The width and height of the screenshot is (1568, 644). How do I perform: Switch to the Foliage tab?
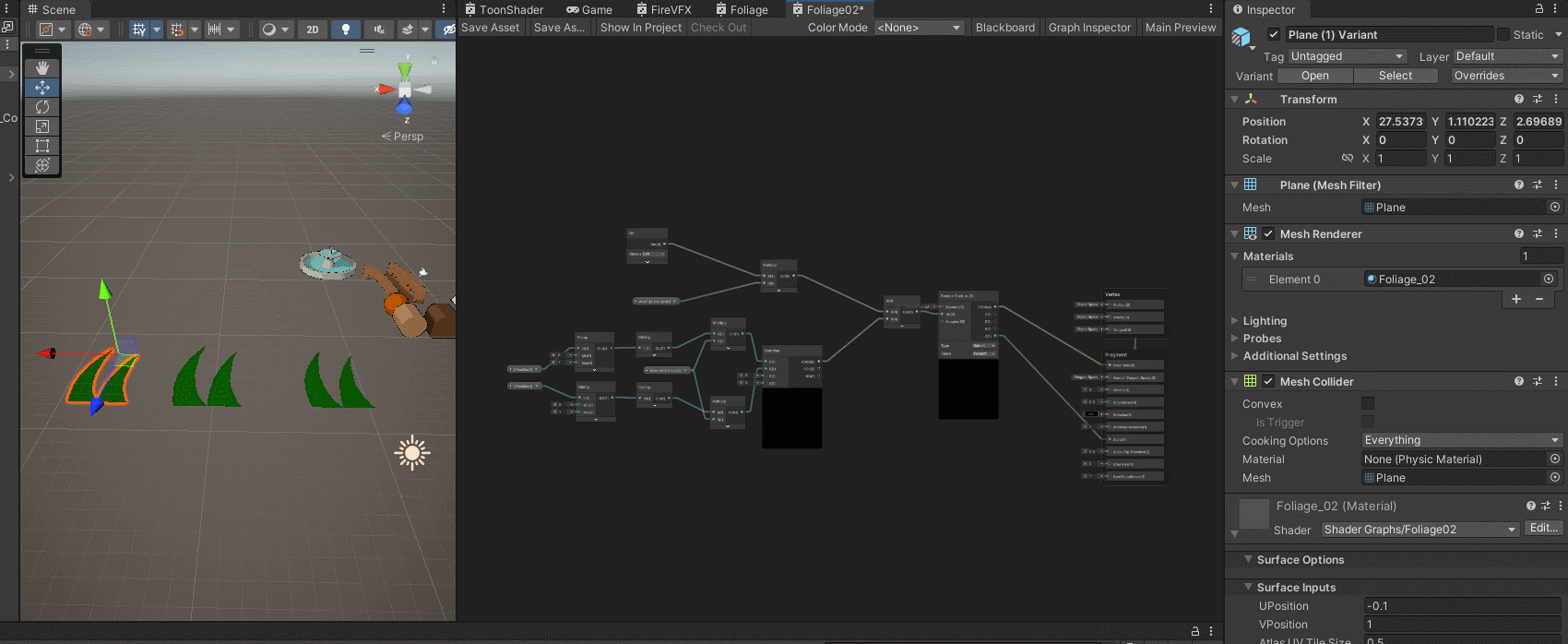[x=742, y=9]
